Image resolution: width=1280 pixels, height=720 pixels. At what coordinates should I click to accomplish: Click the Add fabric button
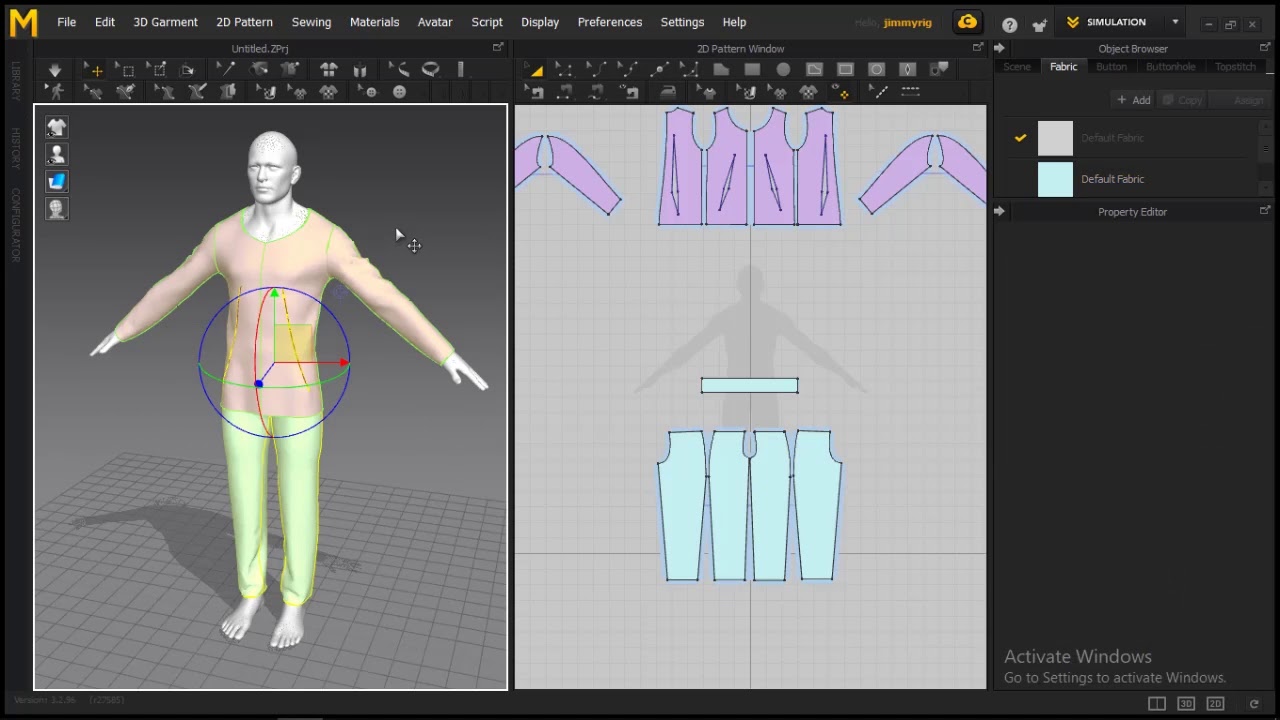point(1134,100)
